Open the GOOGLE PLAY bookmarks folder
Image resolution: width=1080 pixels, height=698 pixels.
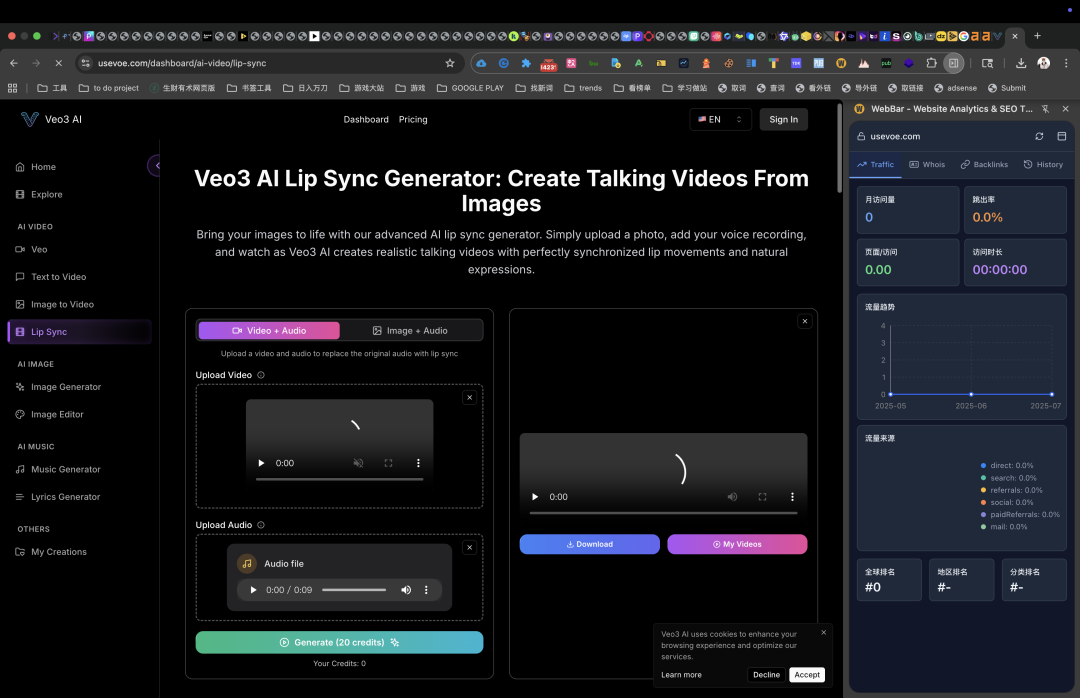click(470, 88)
